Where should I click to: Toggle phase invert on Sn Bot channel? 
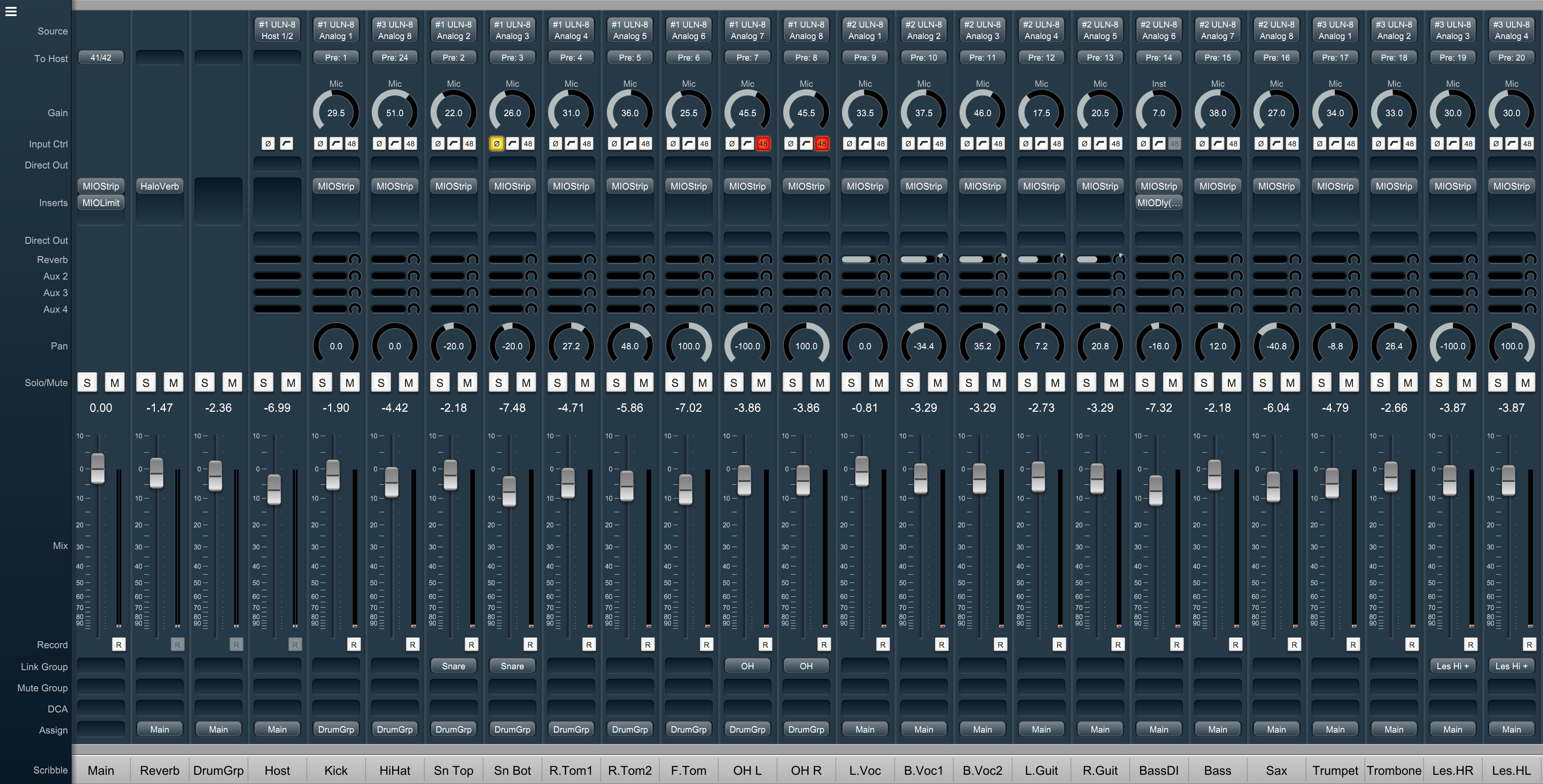pyautogui.click(x=496, y=144)
